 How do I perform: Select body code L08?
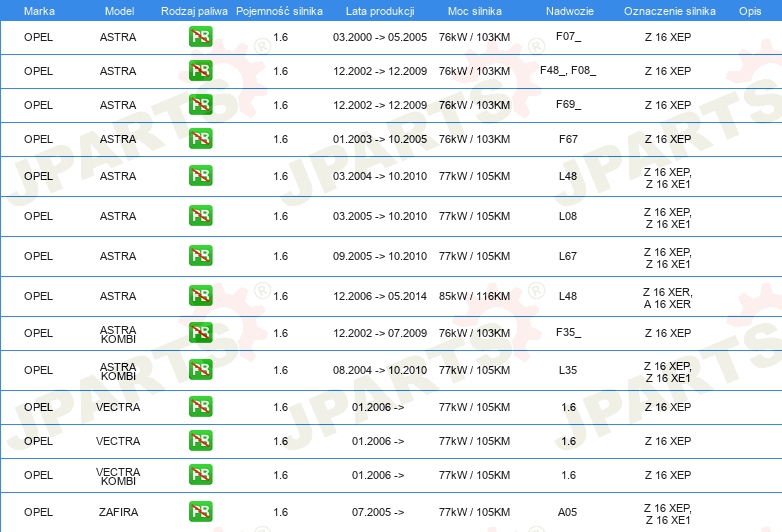[568, 216]
